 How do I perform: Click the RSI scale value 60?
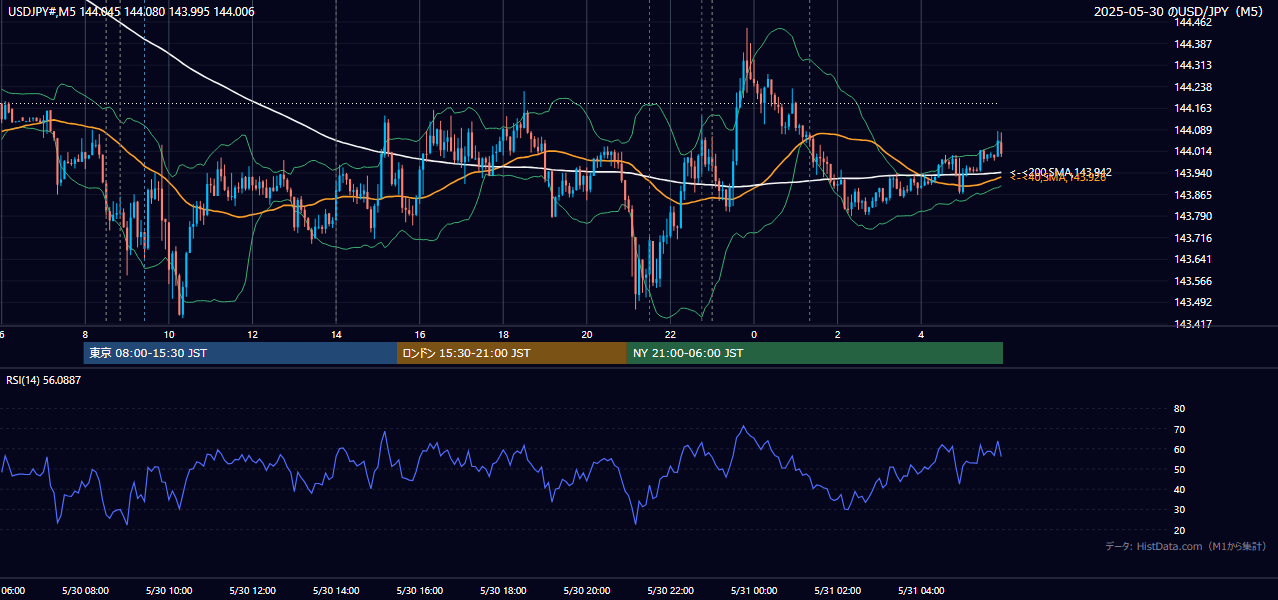(1179, 449)
